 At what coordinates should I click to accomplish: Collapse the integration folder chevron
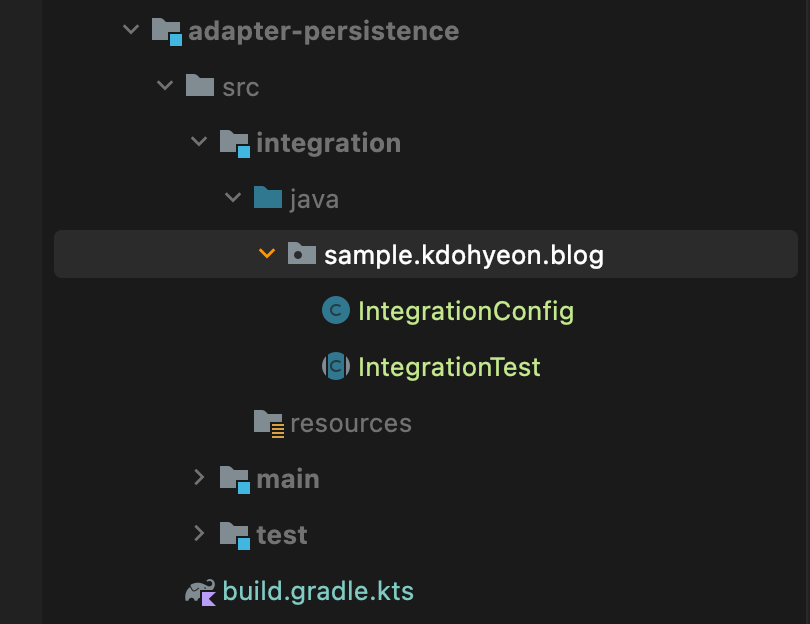[x=199, y=143]
